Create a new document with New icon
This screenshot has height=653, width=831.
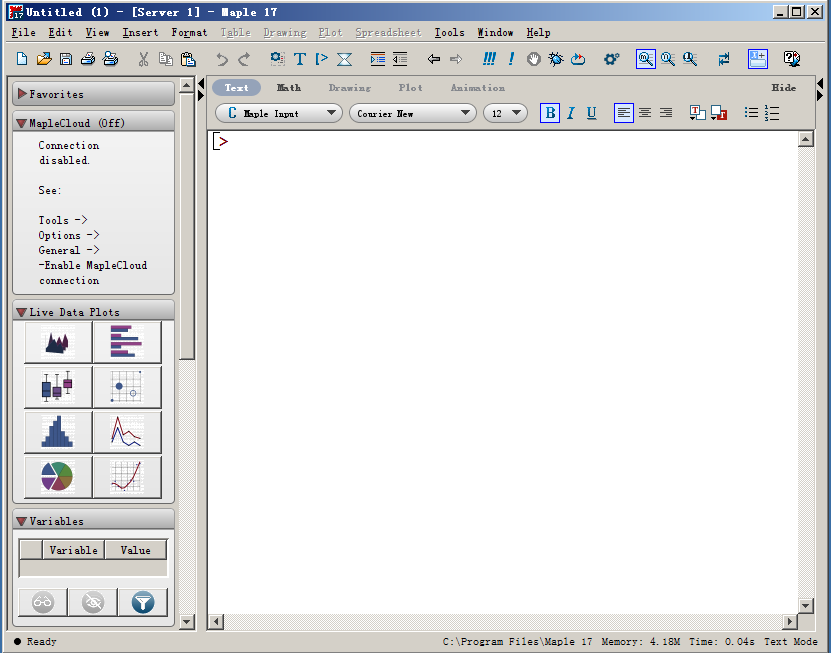22,59
